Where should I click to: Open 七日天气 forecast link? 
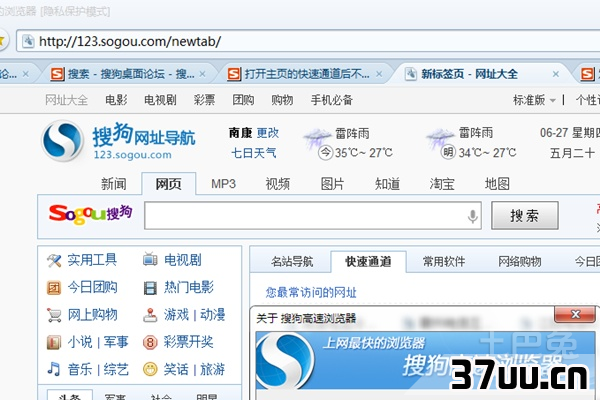(x=254, y=153)
